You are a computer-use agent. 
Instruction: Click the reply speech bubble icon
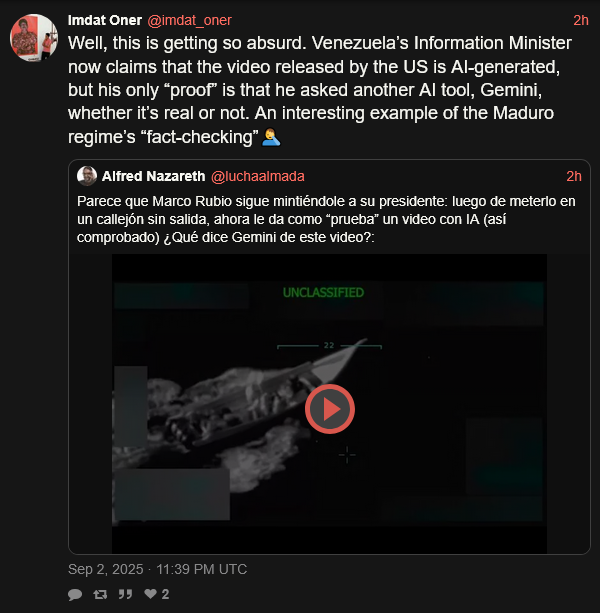point(75,595)
